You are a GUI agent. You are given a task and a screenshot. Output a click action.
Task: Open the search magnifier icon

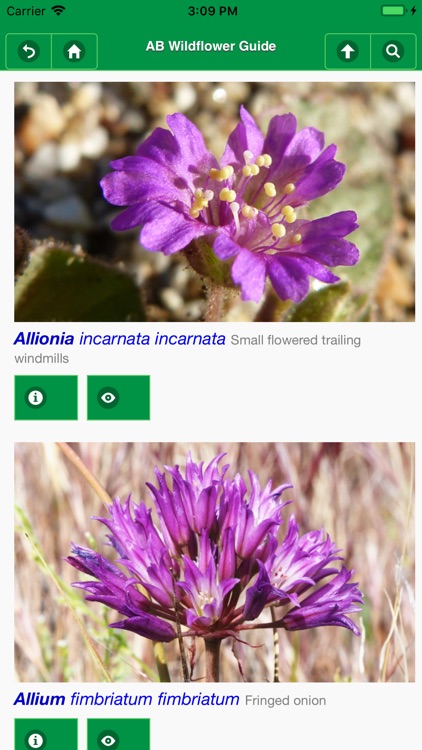(x=393, y=51)
